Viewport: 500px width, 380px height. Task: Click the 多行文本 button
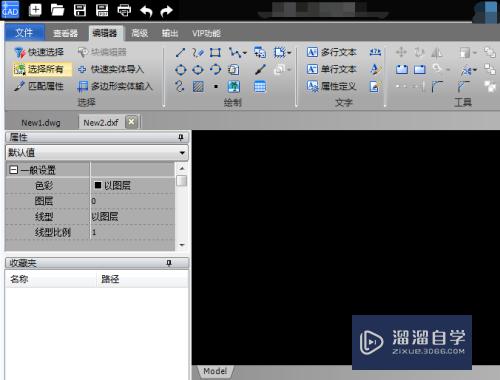tap(331, 52)
